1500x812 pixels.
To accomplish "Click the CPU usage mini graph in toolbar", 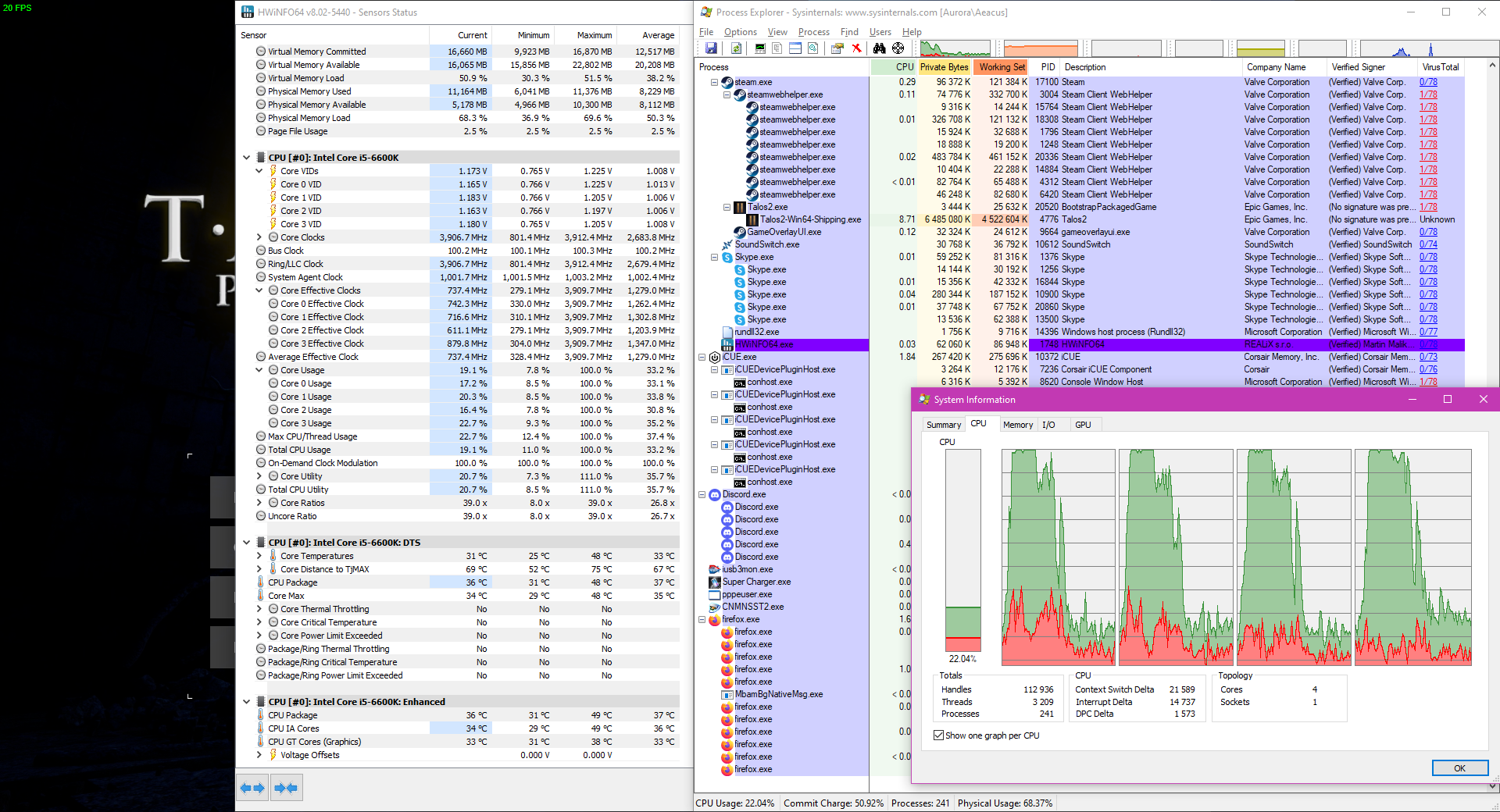I will 955,48.
